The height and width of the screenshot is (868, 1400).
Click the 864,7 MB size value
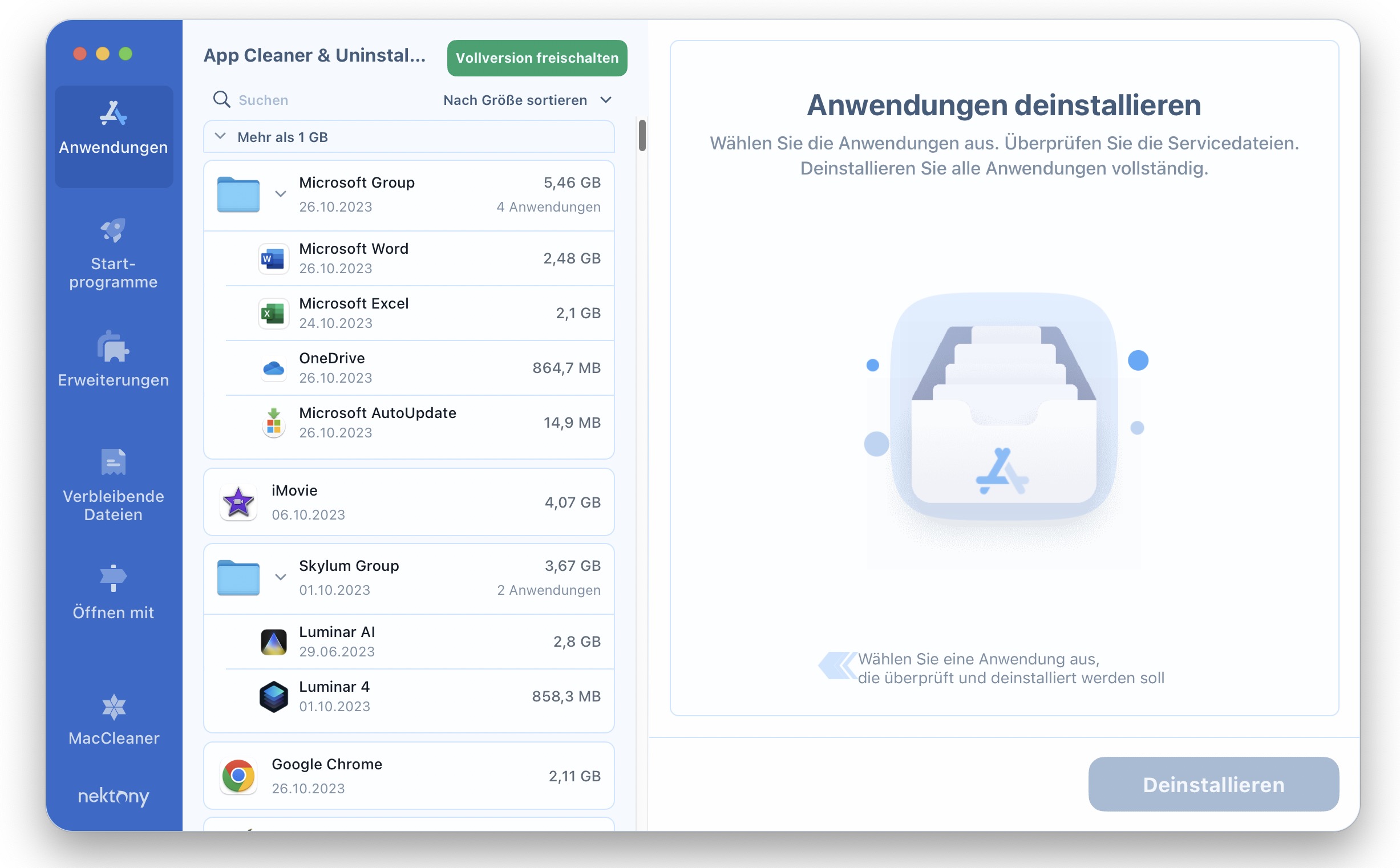click(x=566, y=368)
